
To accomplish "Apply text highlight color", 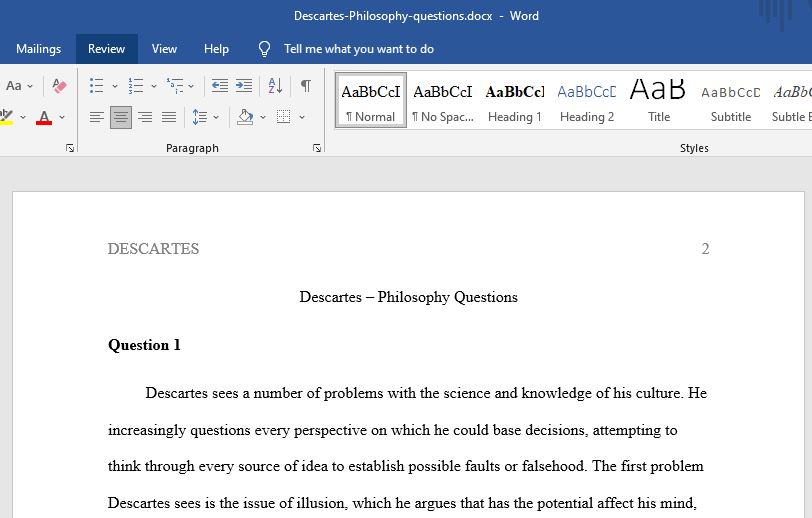I will pos(6,117).
